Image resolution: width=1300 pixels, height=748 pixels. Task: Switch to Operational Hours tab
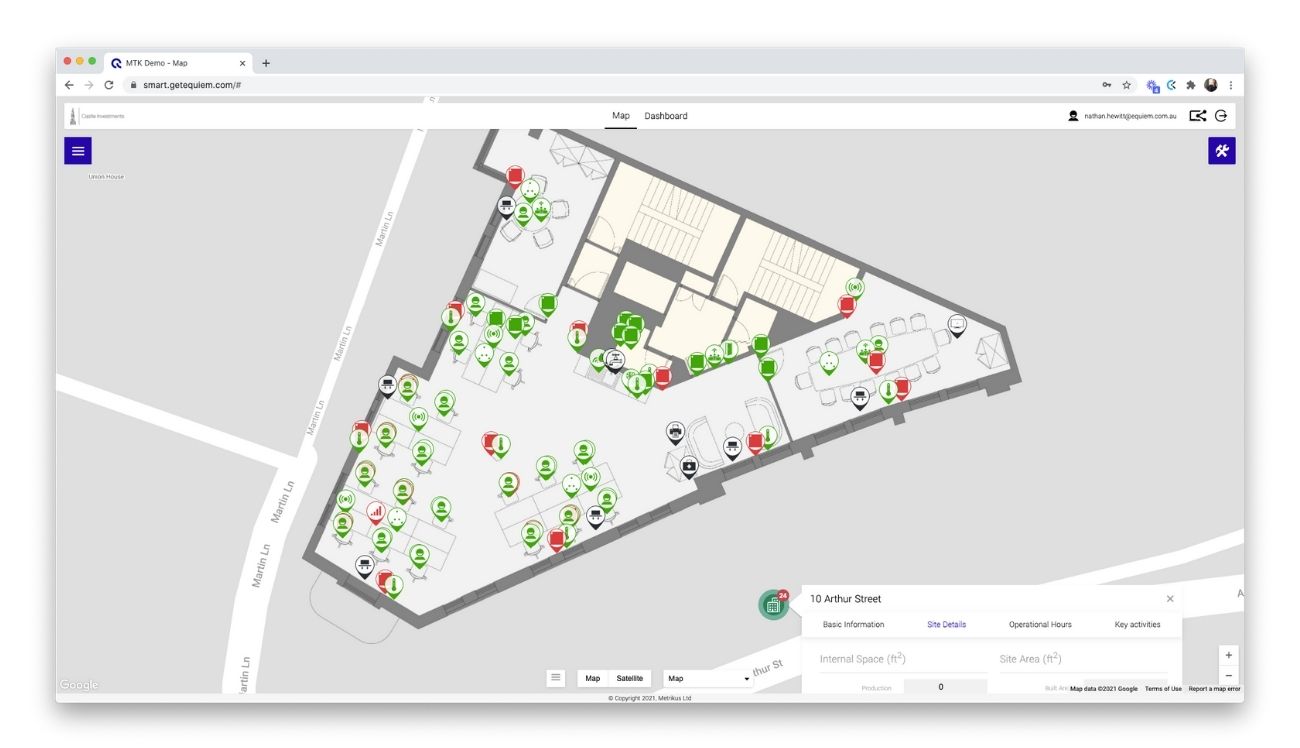coord(1040,624)
